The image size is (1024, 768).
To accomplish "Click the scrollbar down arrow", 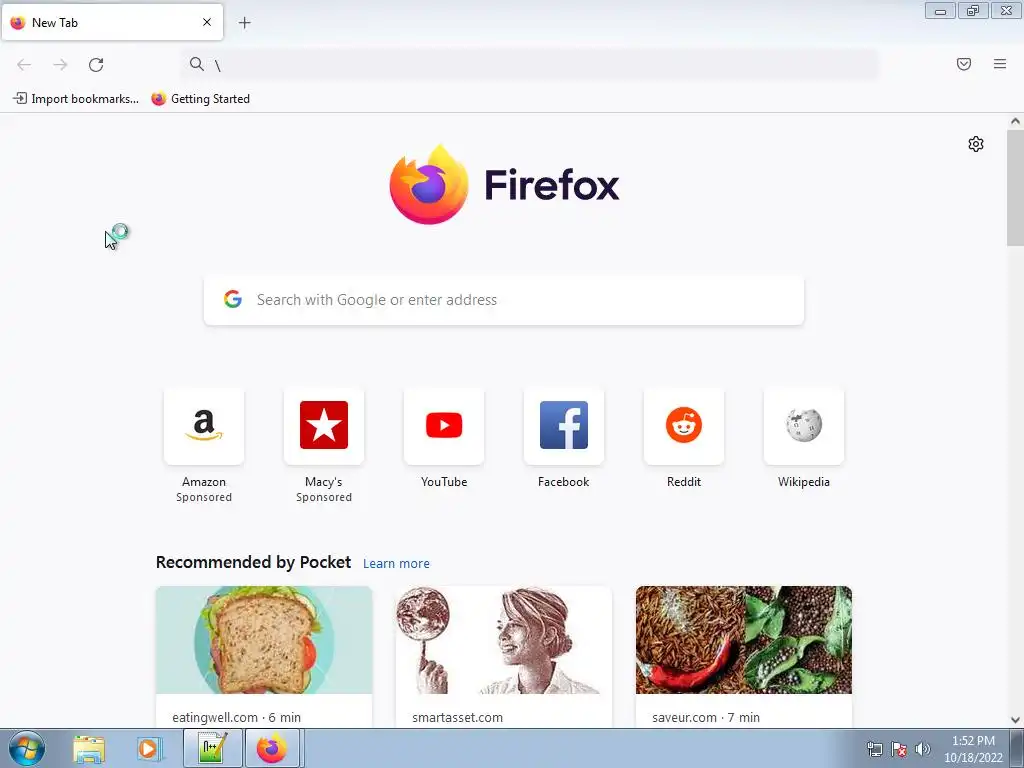I will point(1015,720).
